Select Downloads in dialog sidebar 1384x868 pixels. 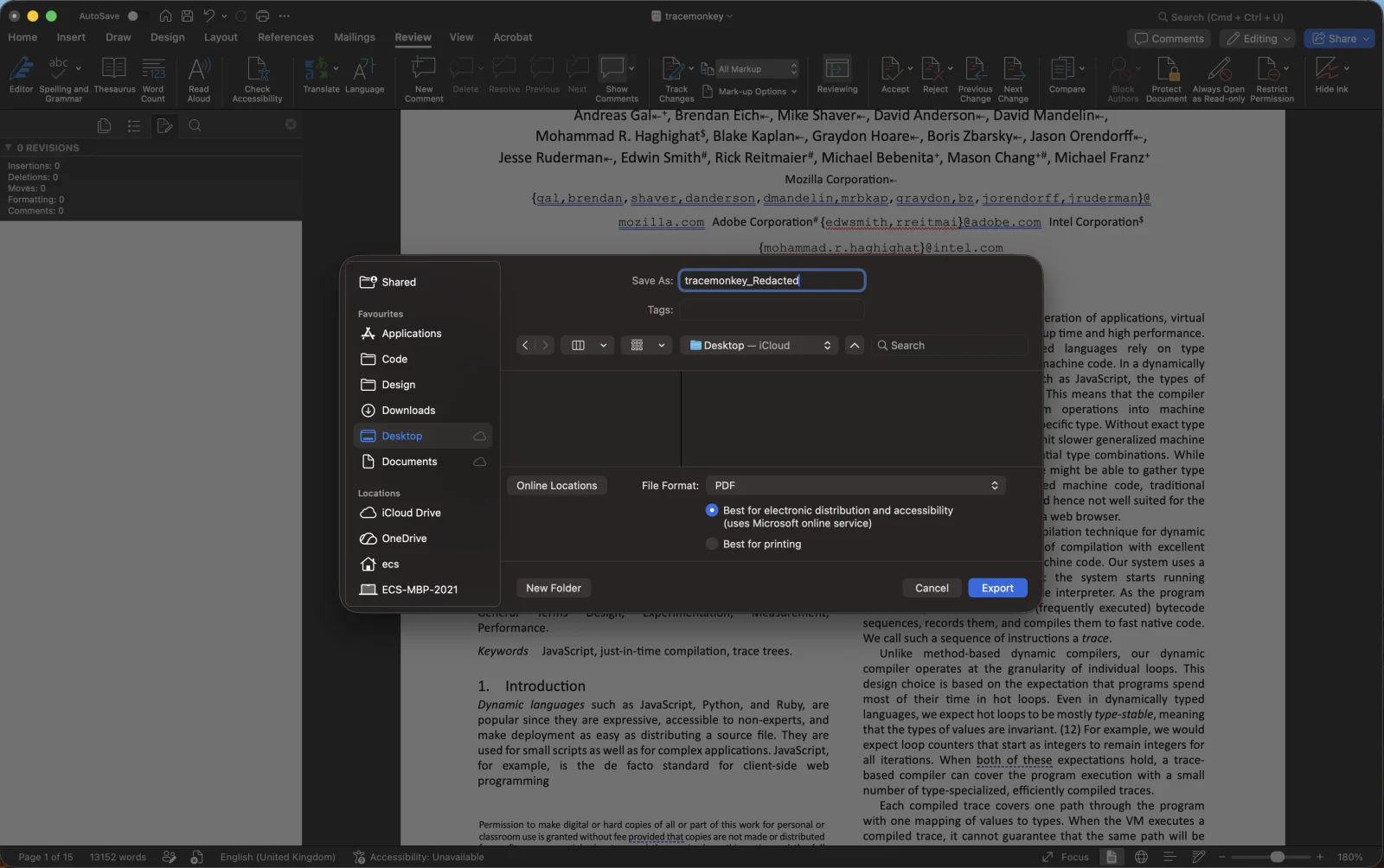point(422,410)
